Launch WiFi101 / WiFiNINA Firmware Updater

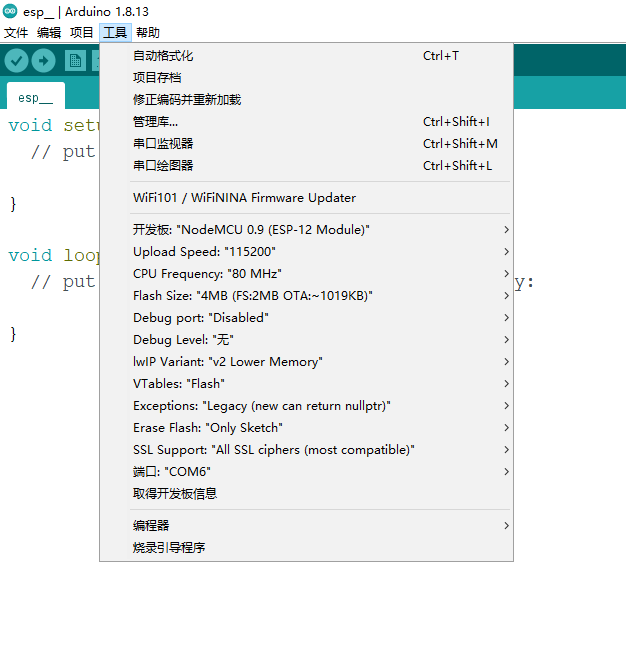tap(306, 198)
